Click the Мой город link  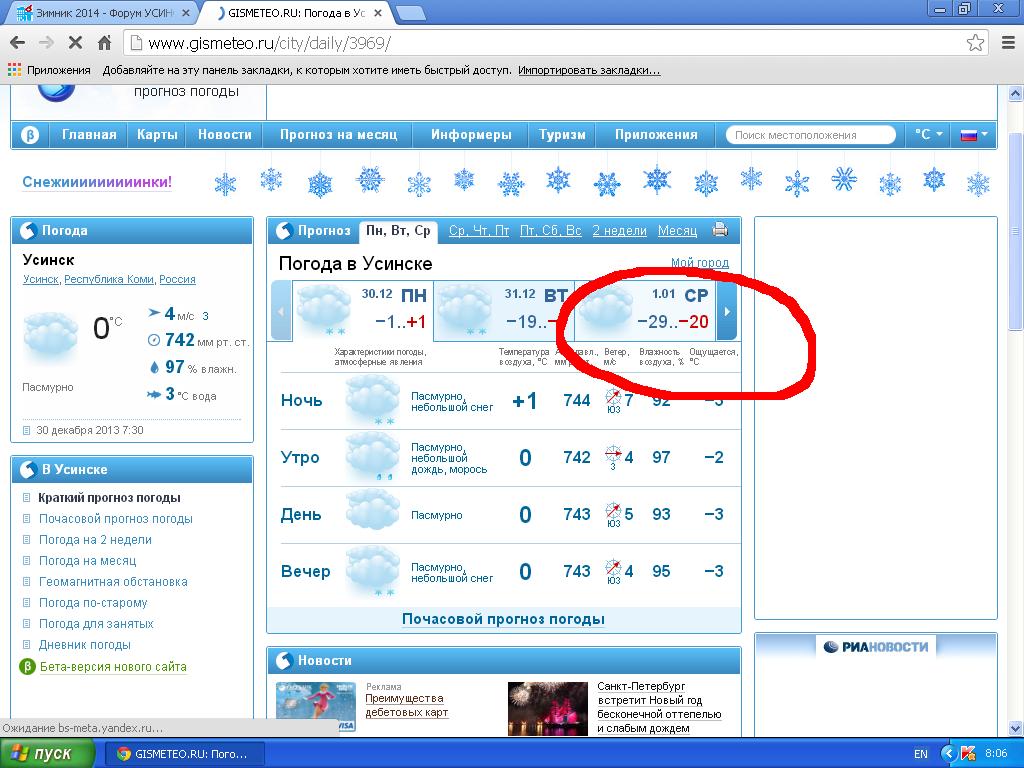coord(699,263)
